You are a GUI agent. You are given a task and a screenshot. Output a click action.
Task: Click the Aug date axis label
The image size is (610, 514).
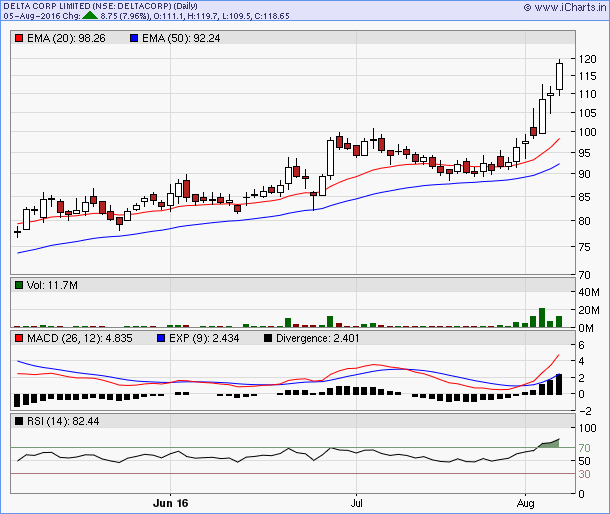point(525,503)
